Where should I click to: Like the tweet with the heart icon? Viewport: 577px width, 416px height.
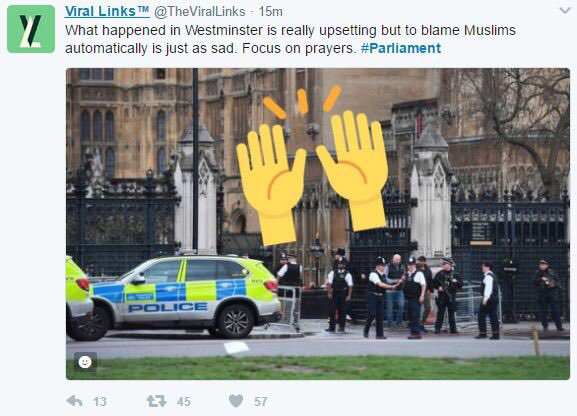(x=236, y=401)
